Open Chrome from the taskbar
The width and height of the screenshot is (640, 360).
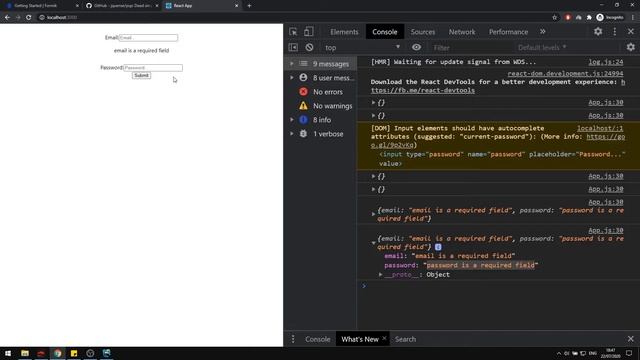click(x=58, y=353)
